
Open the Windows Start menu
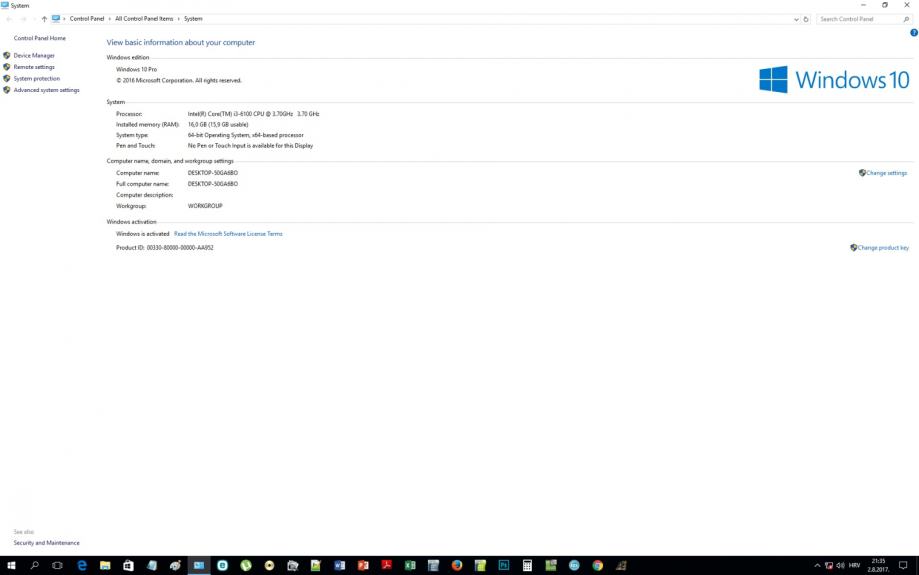click(x=11, y=566)
